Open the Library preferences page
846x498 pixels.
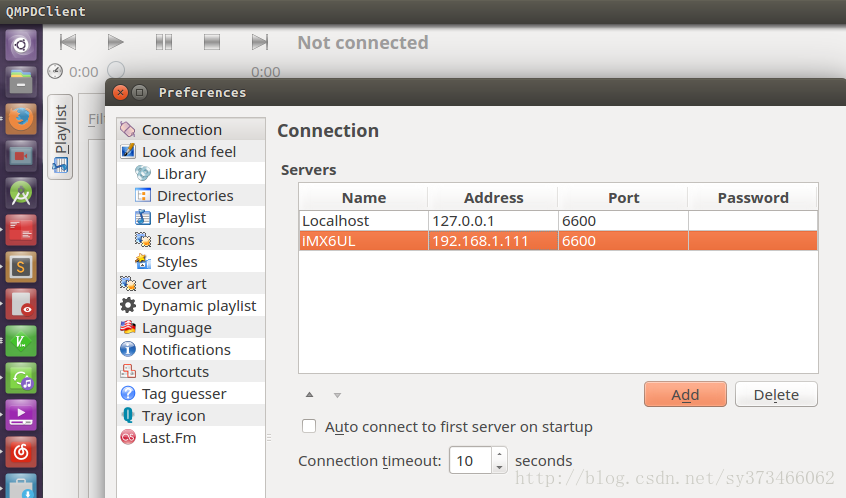click(x=191, y=174)
